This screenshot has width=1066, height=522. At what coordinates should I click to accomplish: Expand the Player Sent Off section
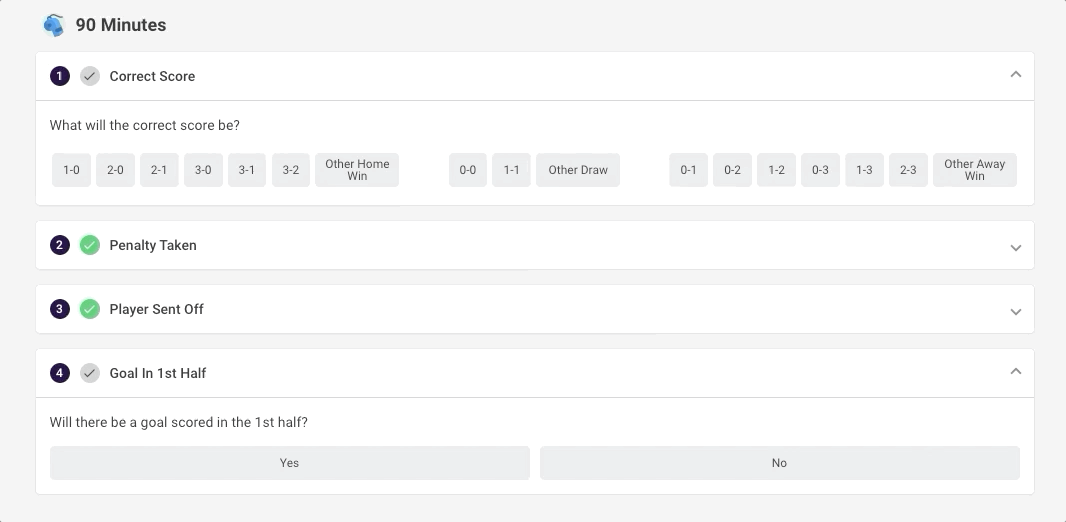click(x=1015, y=311)
